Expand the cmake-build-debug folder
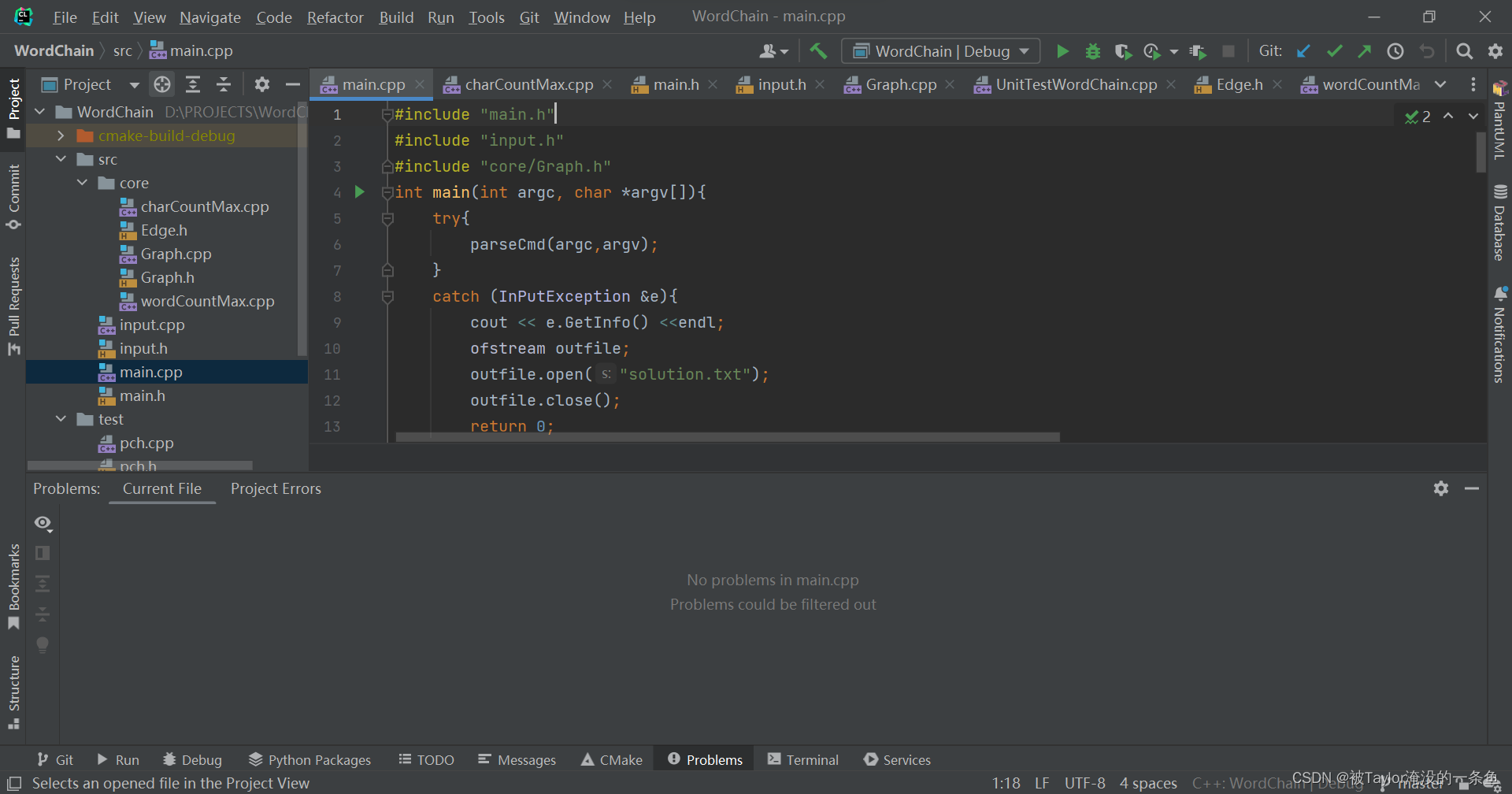1512x794 pixels. point(61,135)
